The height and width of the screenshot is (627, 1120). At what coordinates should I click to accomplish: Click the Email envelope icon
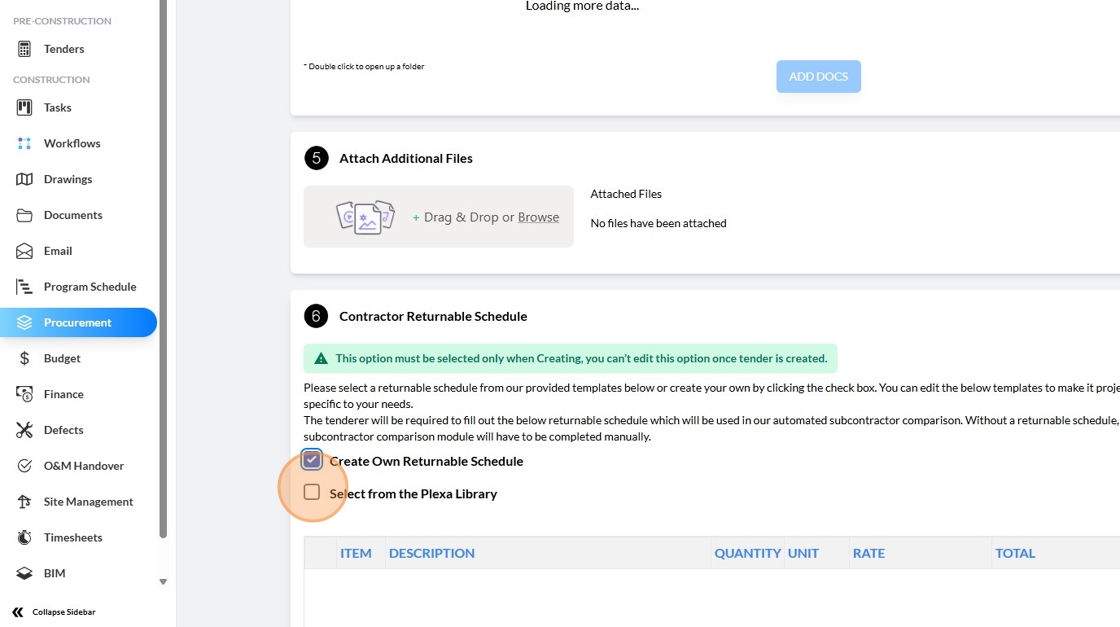point(25,251)
